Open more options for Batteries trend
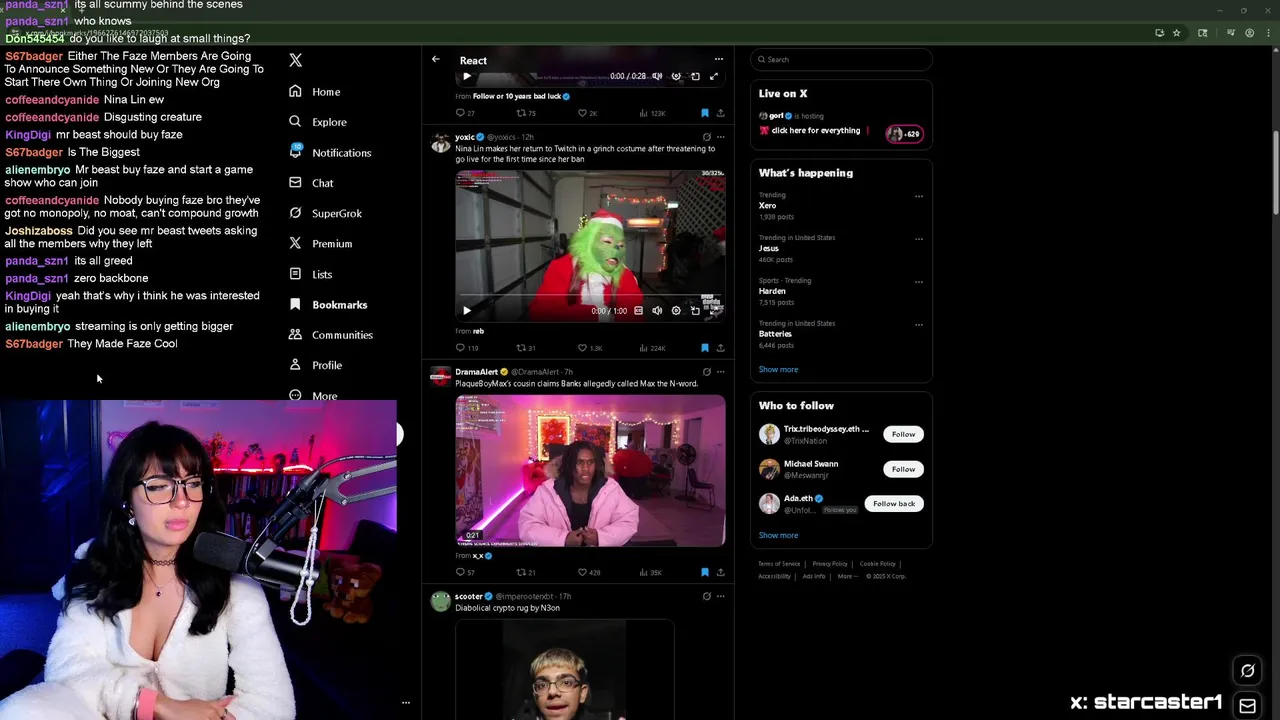Screen dimensions: 1280x720 [919, 325]
